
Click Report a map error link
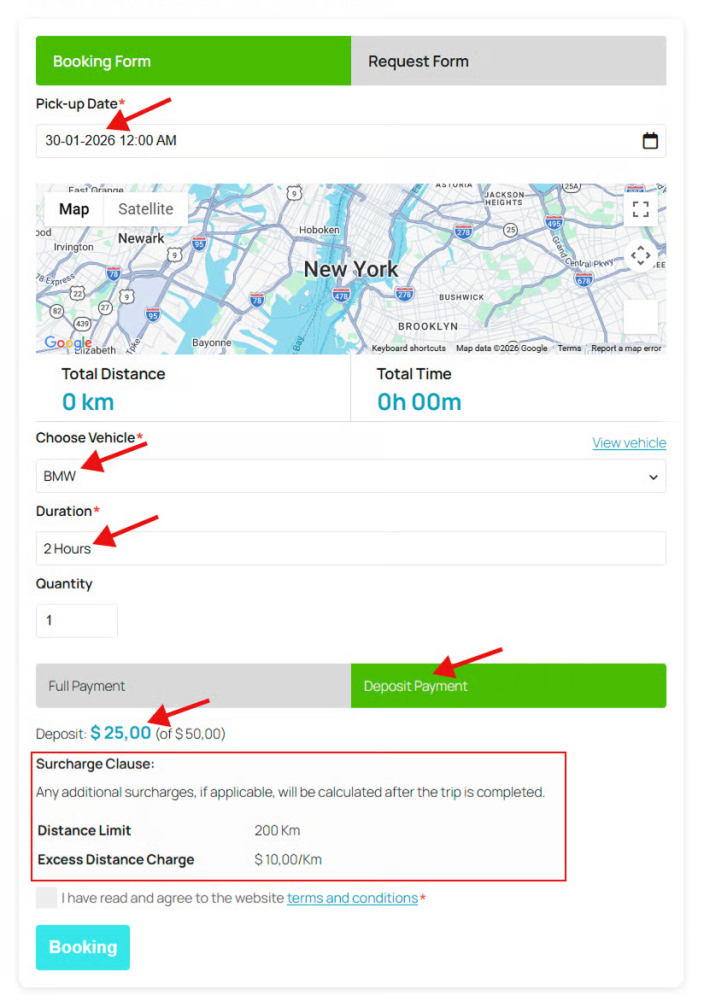[626, 348]
